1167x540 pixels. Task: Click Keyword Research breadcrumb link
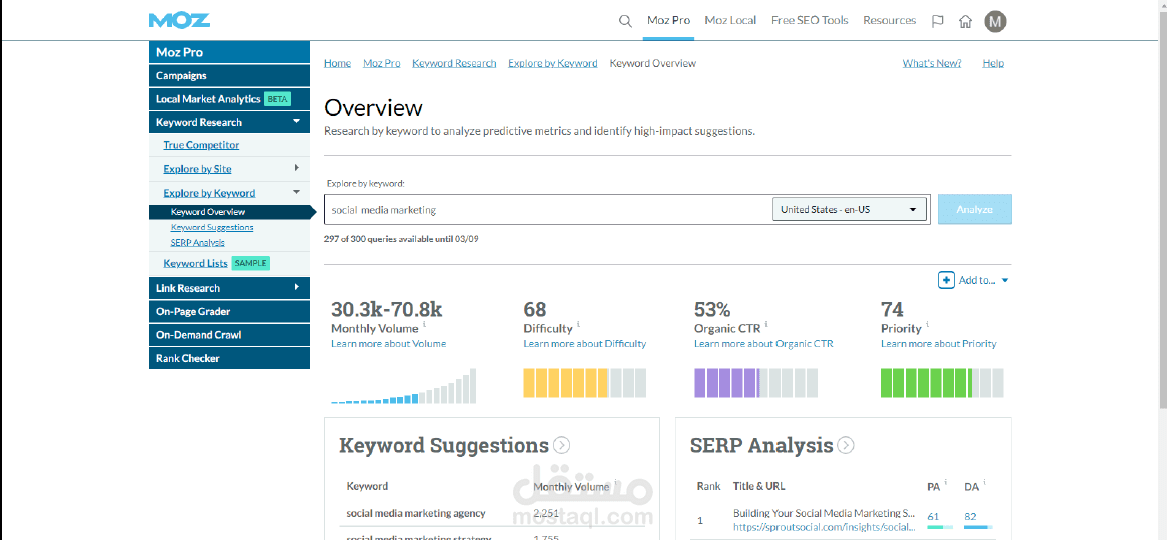click(454, 63)
